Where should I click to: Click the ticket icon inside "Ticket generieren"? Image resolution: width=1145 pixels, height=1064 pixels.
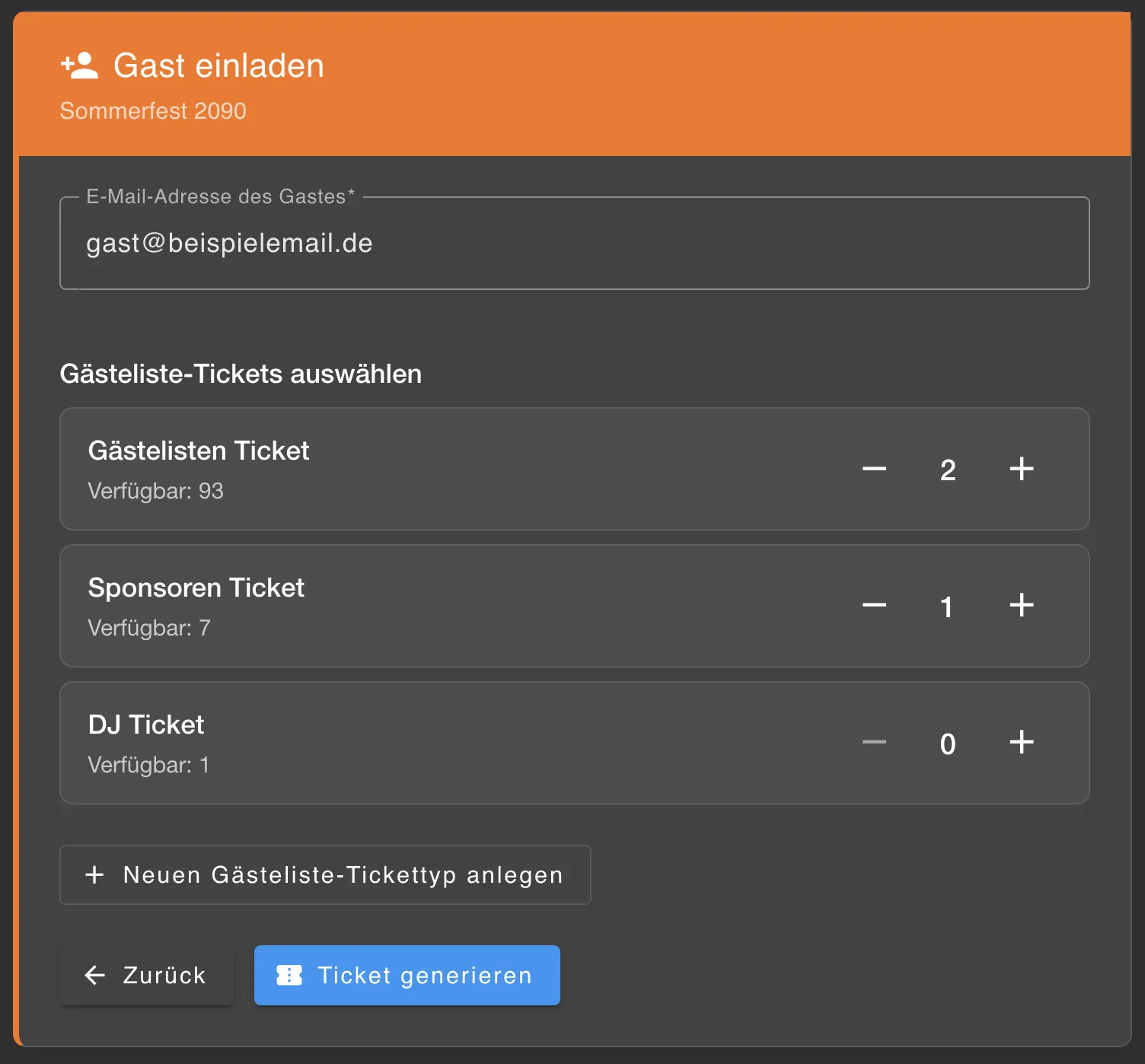(292, 975)
